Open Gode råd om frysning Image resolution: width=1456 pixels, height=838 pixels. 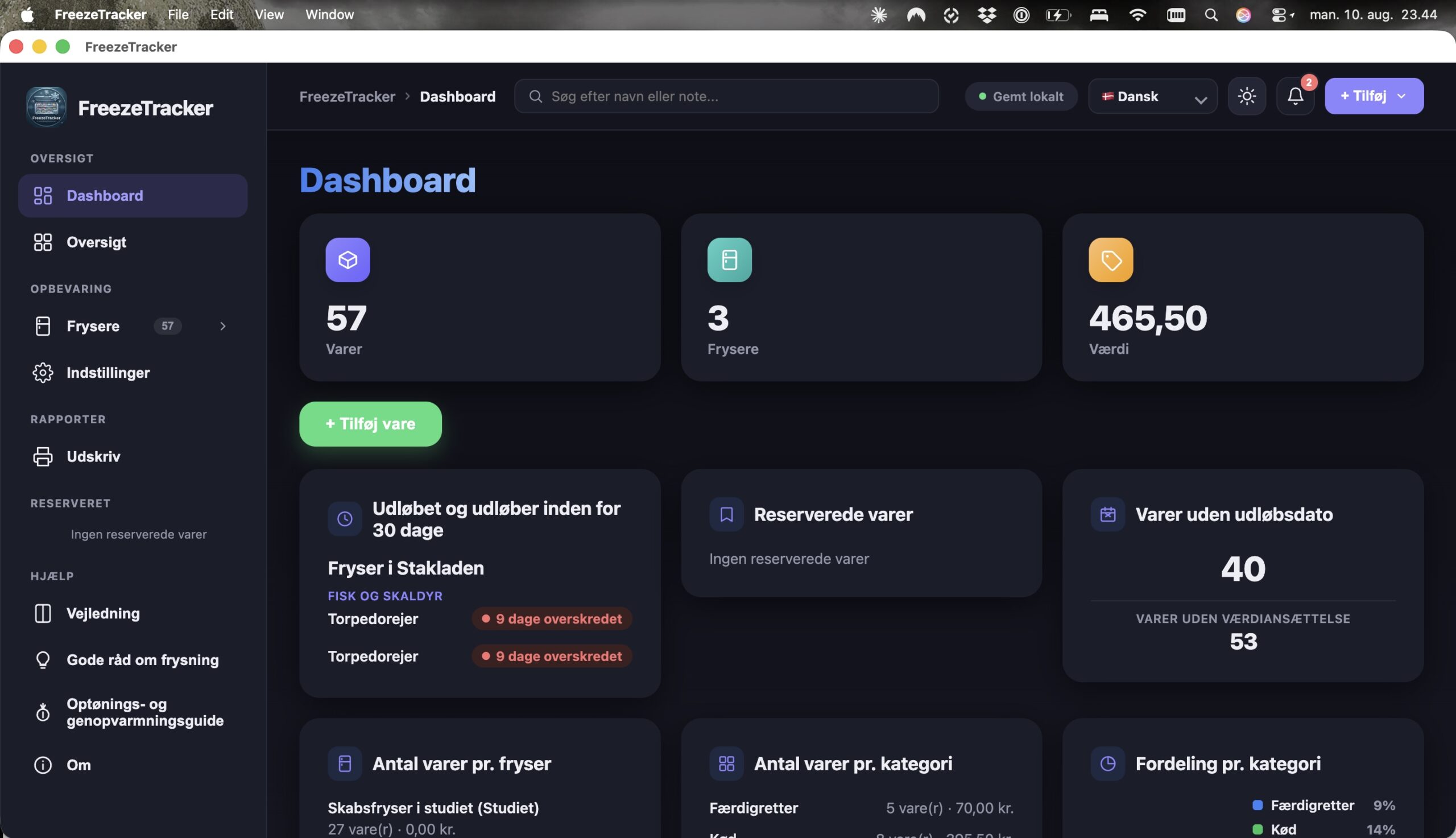[133, 660]
